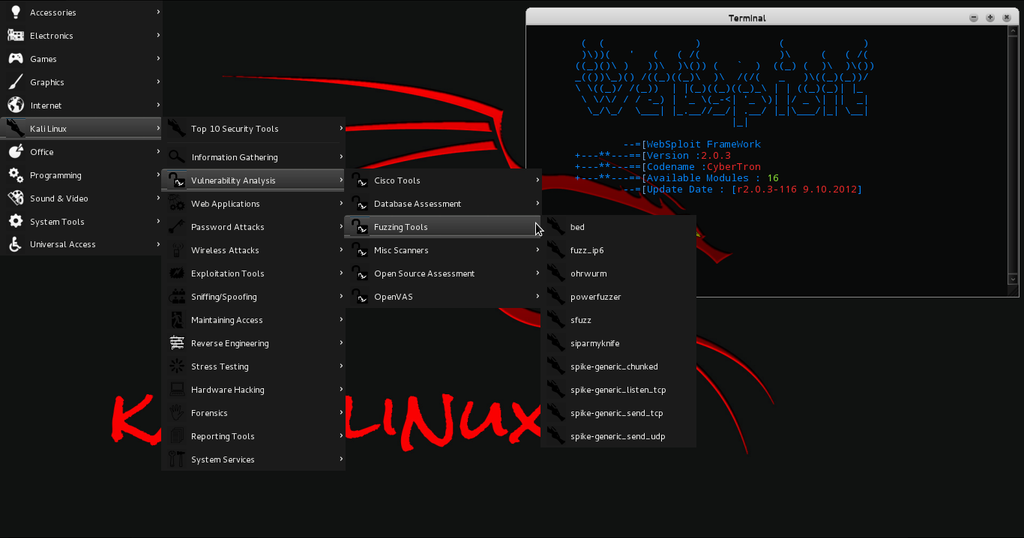The height and width of the screenshot is (538, 1024).
Task: Expand the Open Source Assessment arrow
Action: [x=537, y=273]
